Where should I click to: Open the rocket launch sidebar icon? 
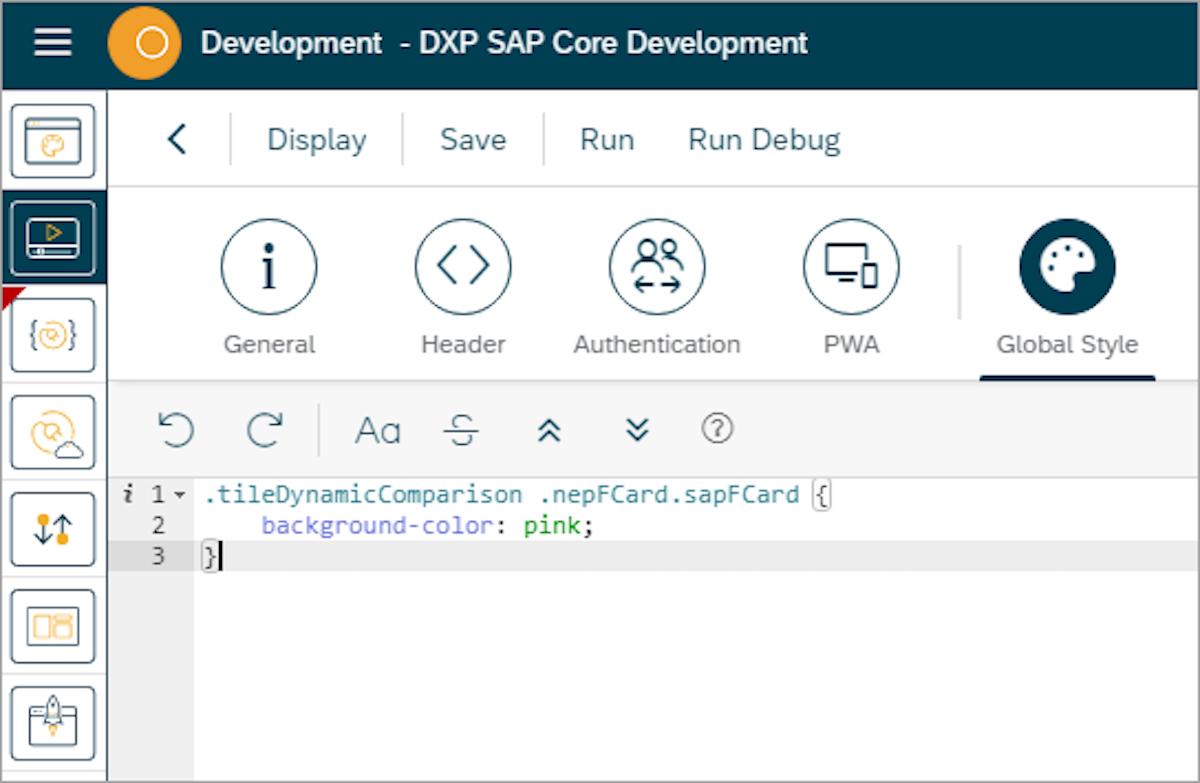tap(53, 723)
